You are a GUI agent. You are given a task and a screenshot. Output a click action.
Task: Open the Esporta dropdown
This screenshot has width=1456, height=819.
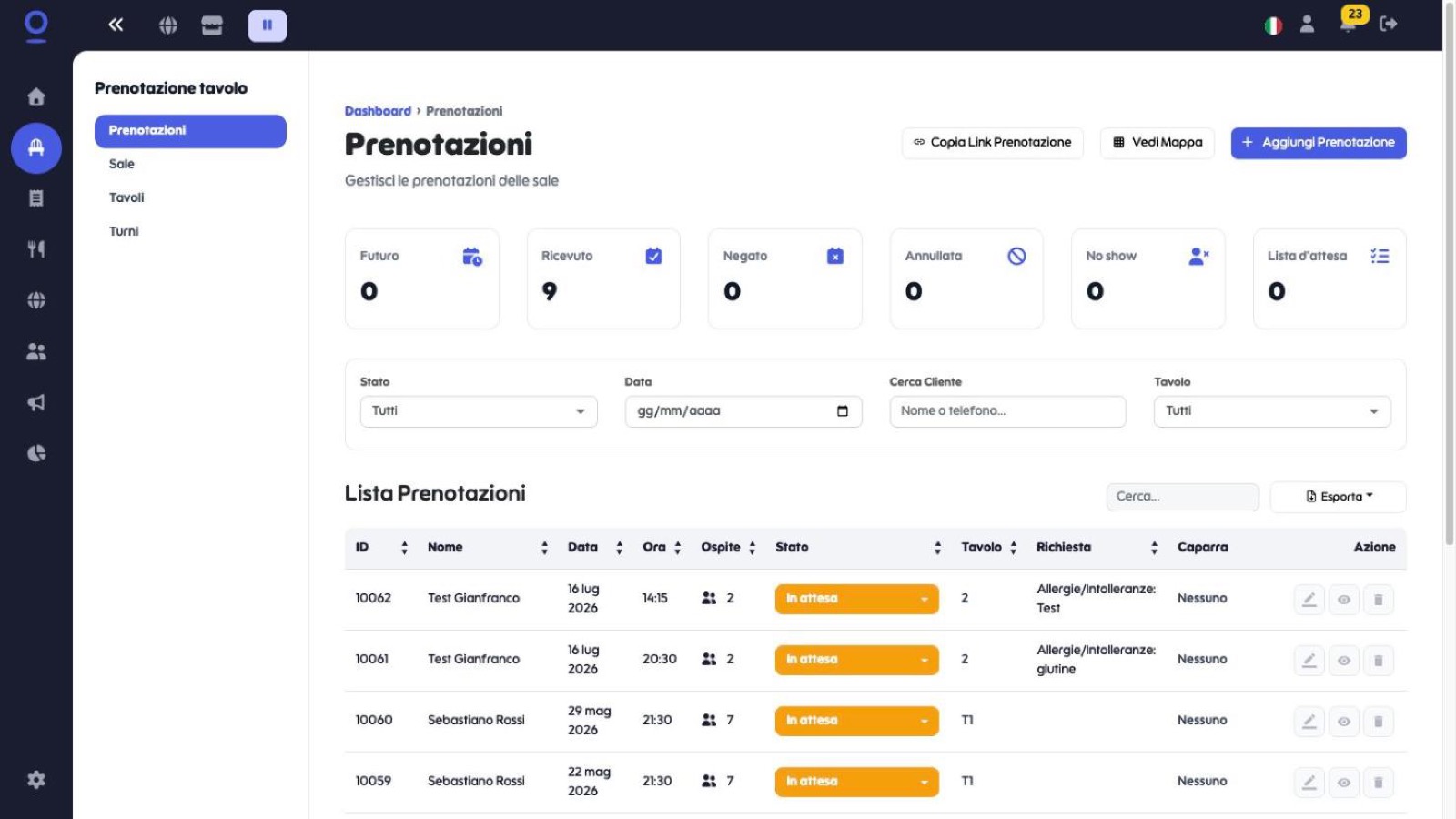pyautogui.click(x=1338, y=497)
